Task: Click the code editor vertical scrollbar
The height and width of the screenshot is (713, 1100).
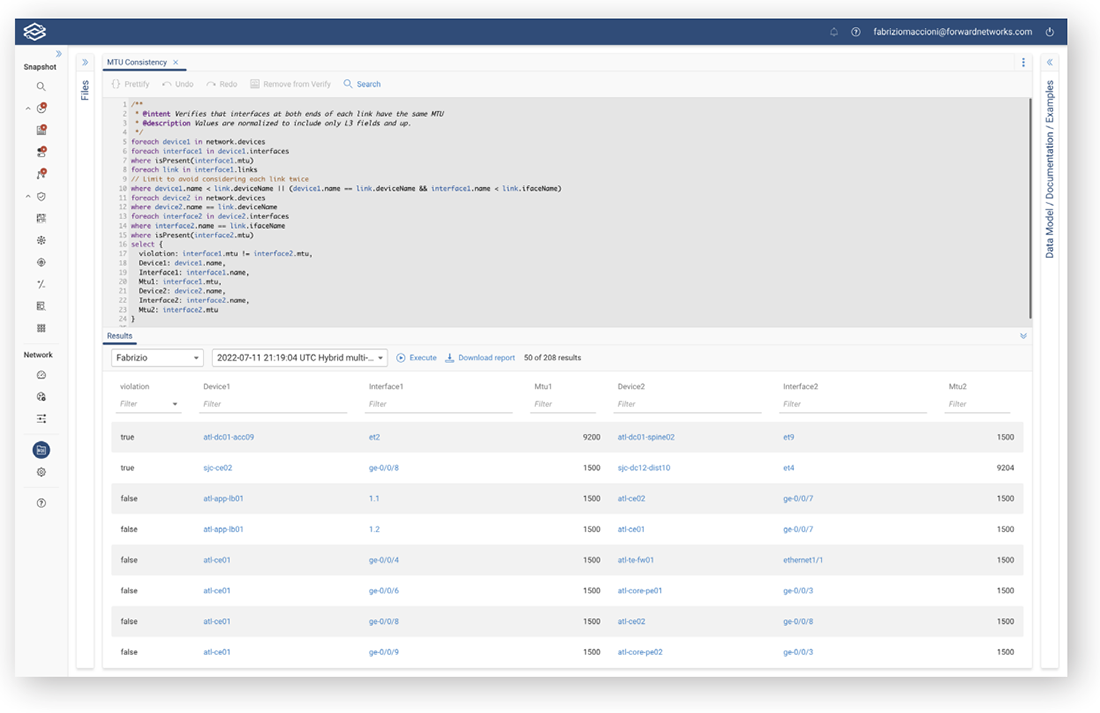Action: (1030, 208)
